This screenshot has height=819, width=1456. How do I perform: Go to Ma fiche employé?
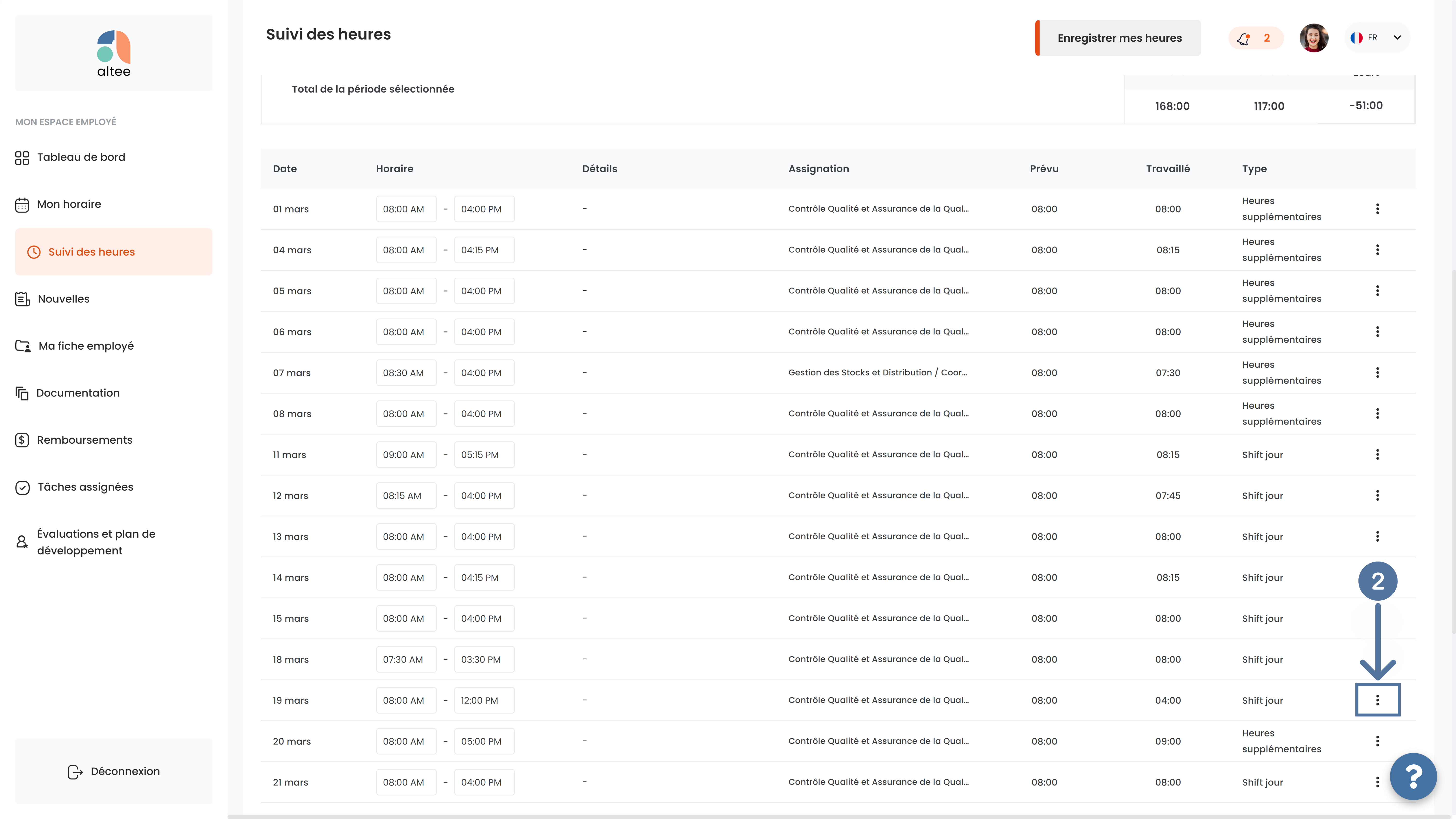coord(86,346)
